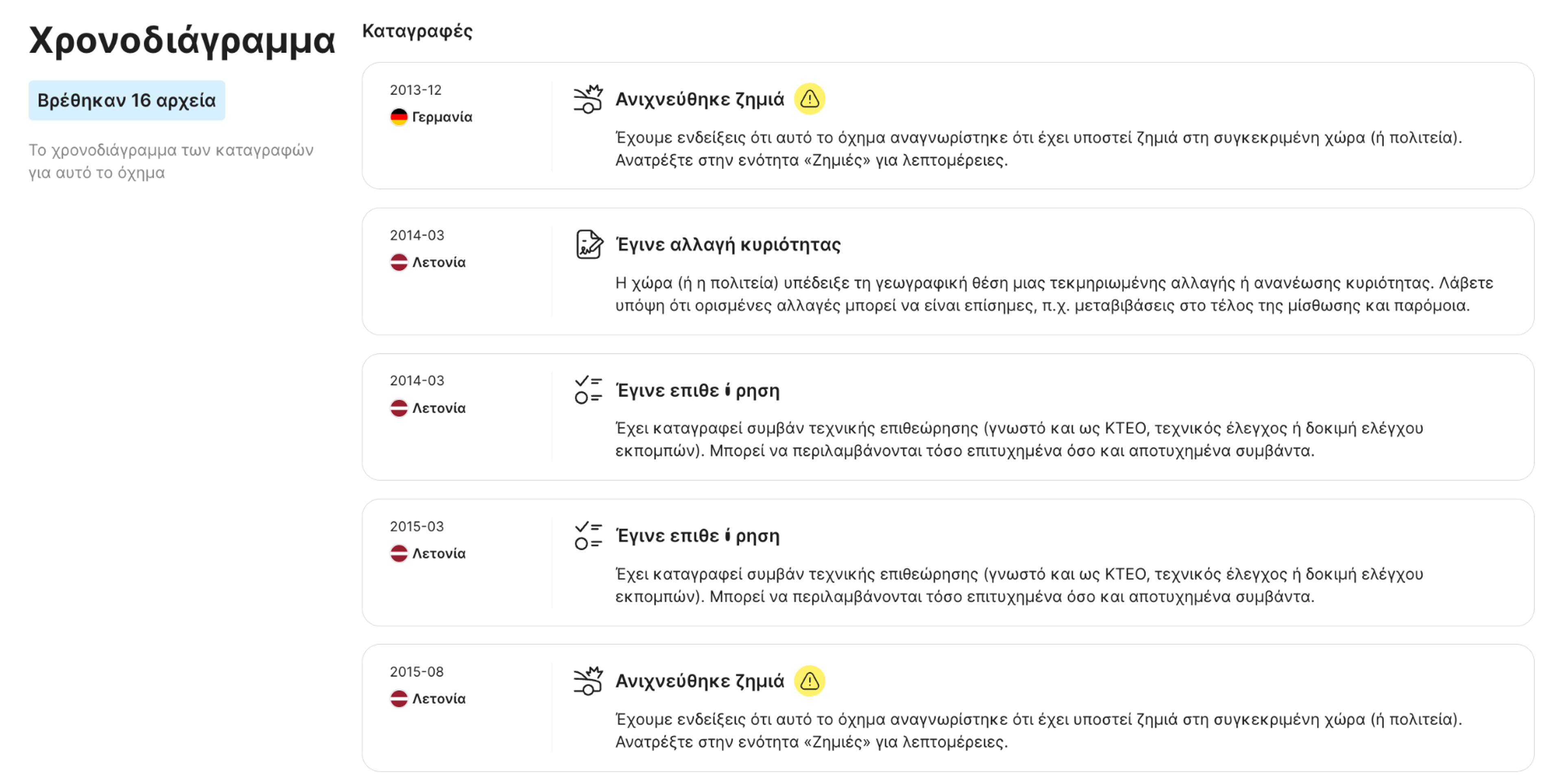Expand the Έγινε αλλαγή κυριότητας entry
The height and width of the screenshot is (784, 1562).
tap(728, 245)
